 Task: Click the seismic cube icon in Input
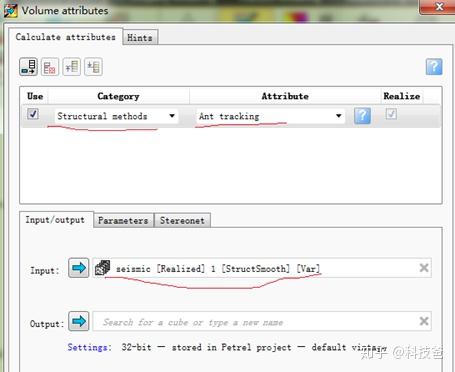pos(102,268)
